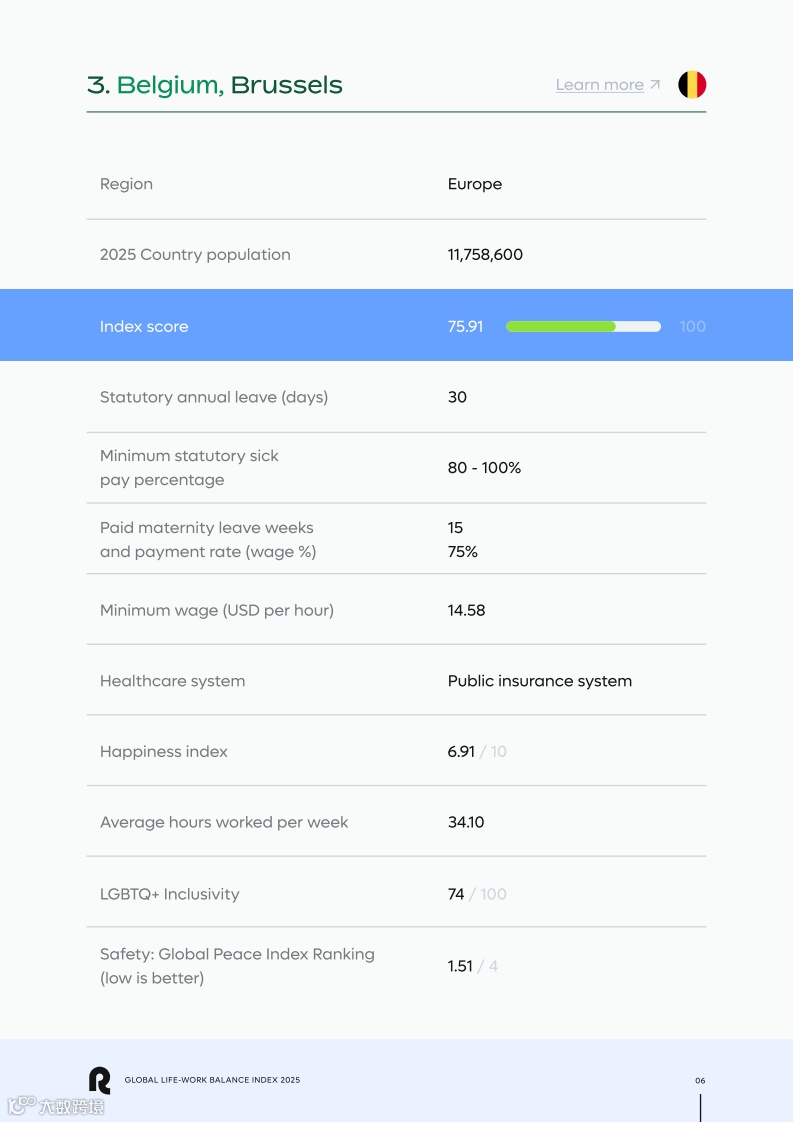Click the Public insurance system text
Image resolution: width=793 pixels, height=1122 pixels.
click(x=540, y=681)
